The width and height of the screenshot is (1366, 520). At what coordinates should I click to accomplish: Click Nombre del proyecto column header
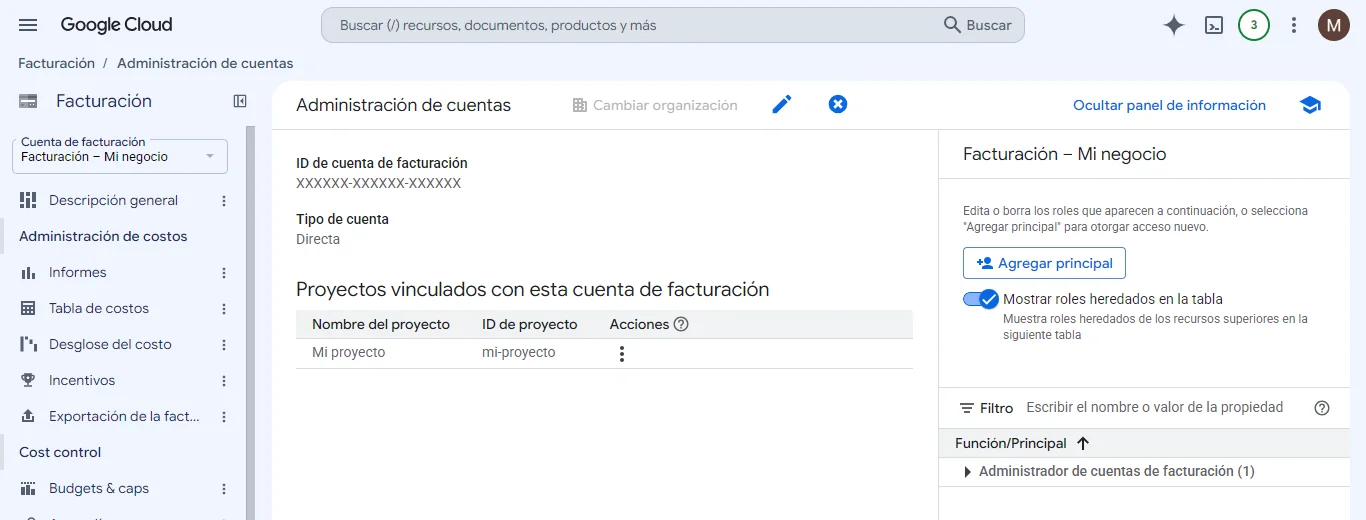381,324
